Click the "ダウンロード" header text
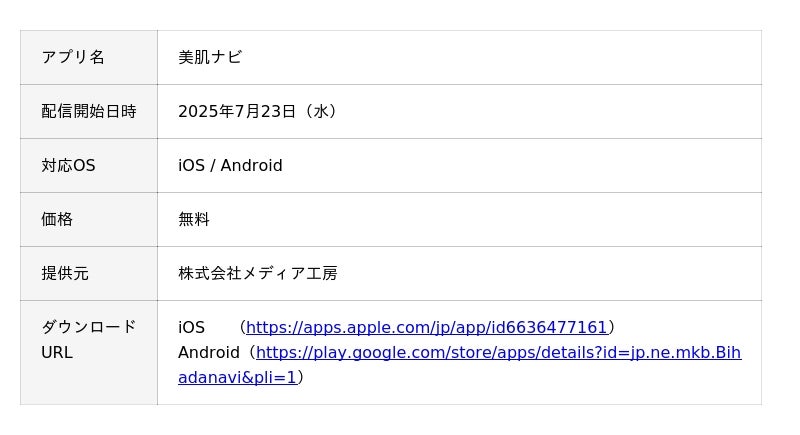Viewport: 800px width, 435px height. (88, 327)
